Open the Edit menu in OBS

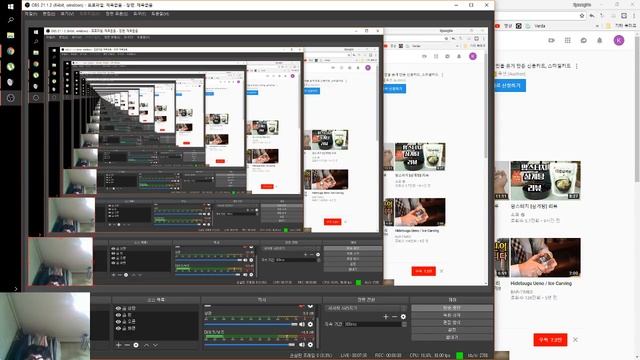(x=49, y=14)
